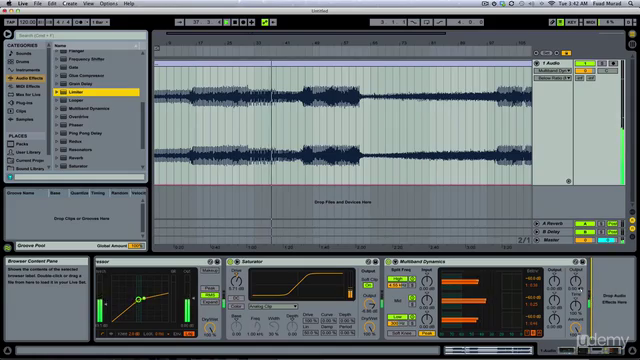Open the Options menu
640x360 pixels.
pos(109,3)
